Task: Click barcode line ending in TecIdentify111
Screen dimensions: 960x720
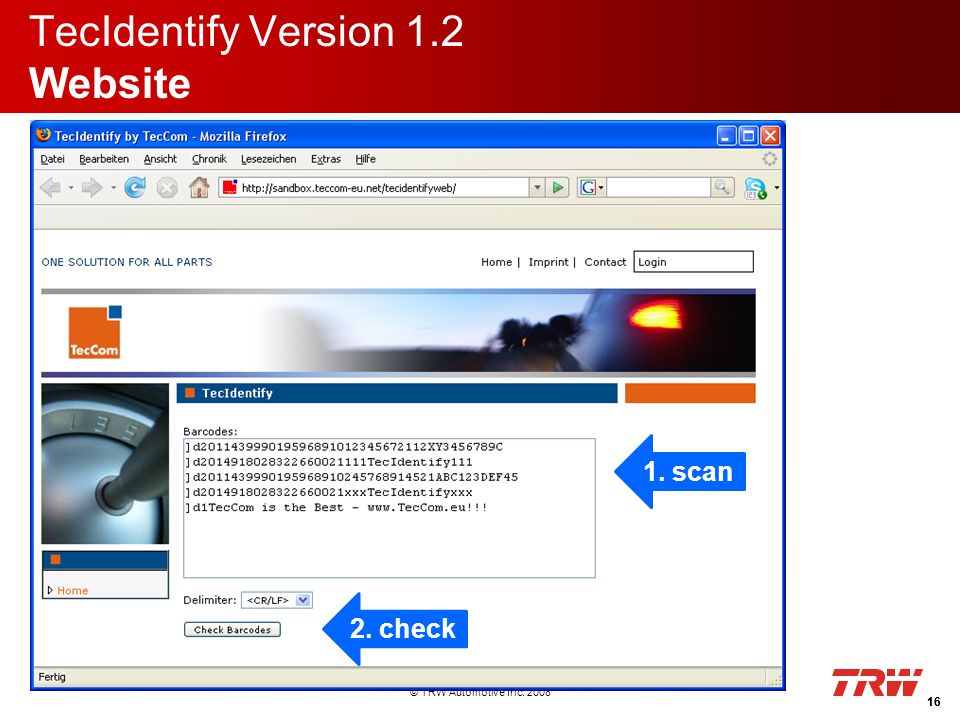Action: pos(329,462)
